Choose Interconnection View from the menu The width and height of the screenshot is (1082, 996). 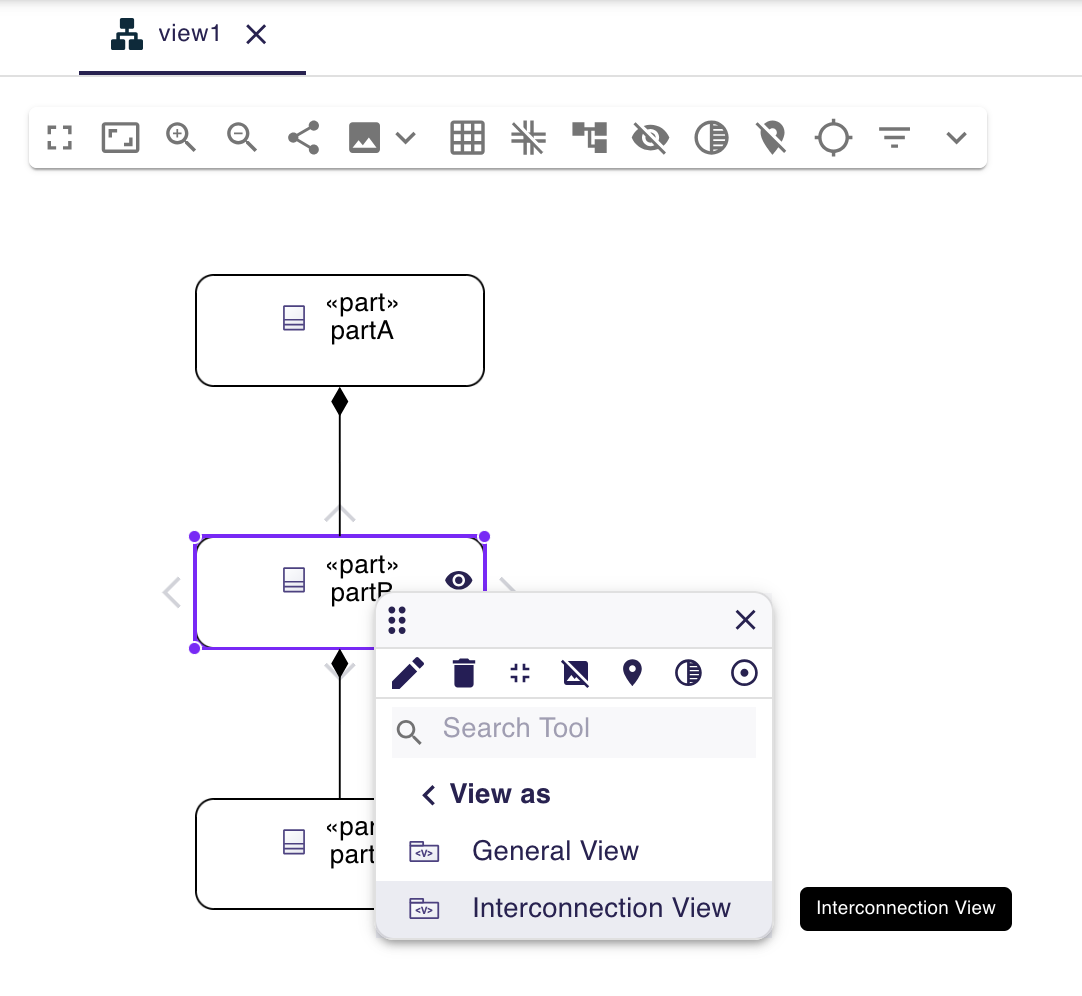tap(601, 908)
